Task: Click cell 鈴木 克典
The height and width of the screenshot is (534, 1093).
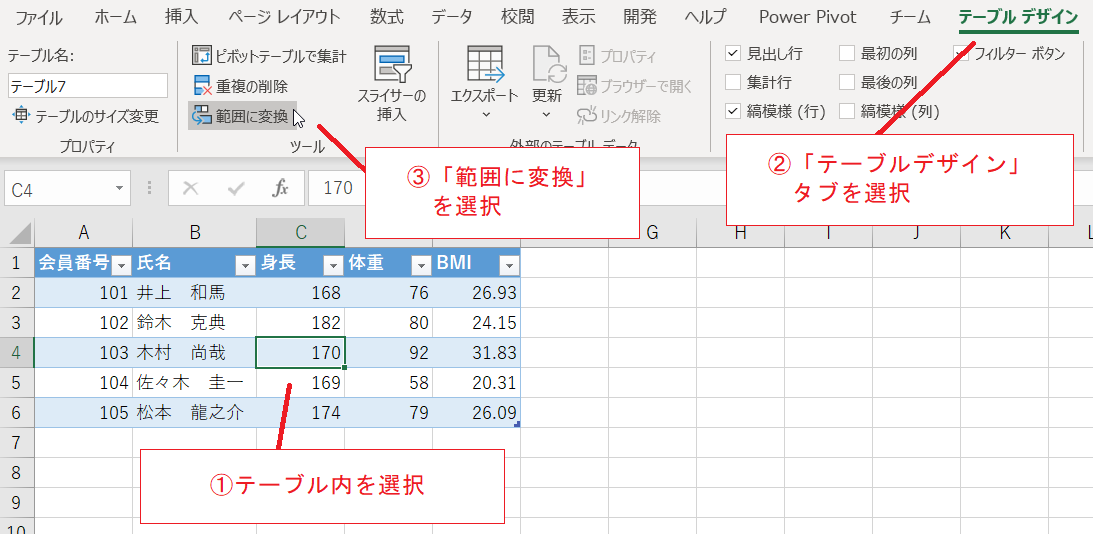Action: (x=194, y=323)
